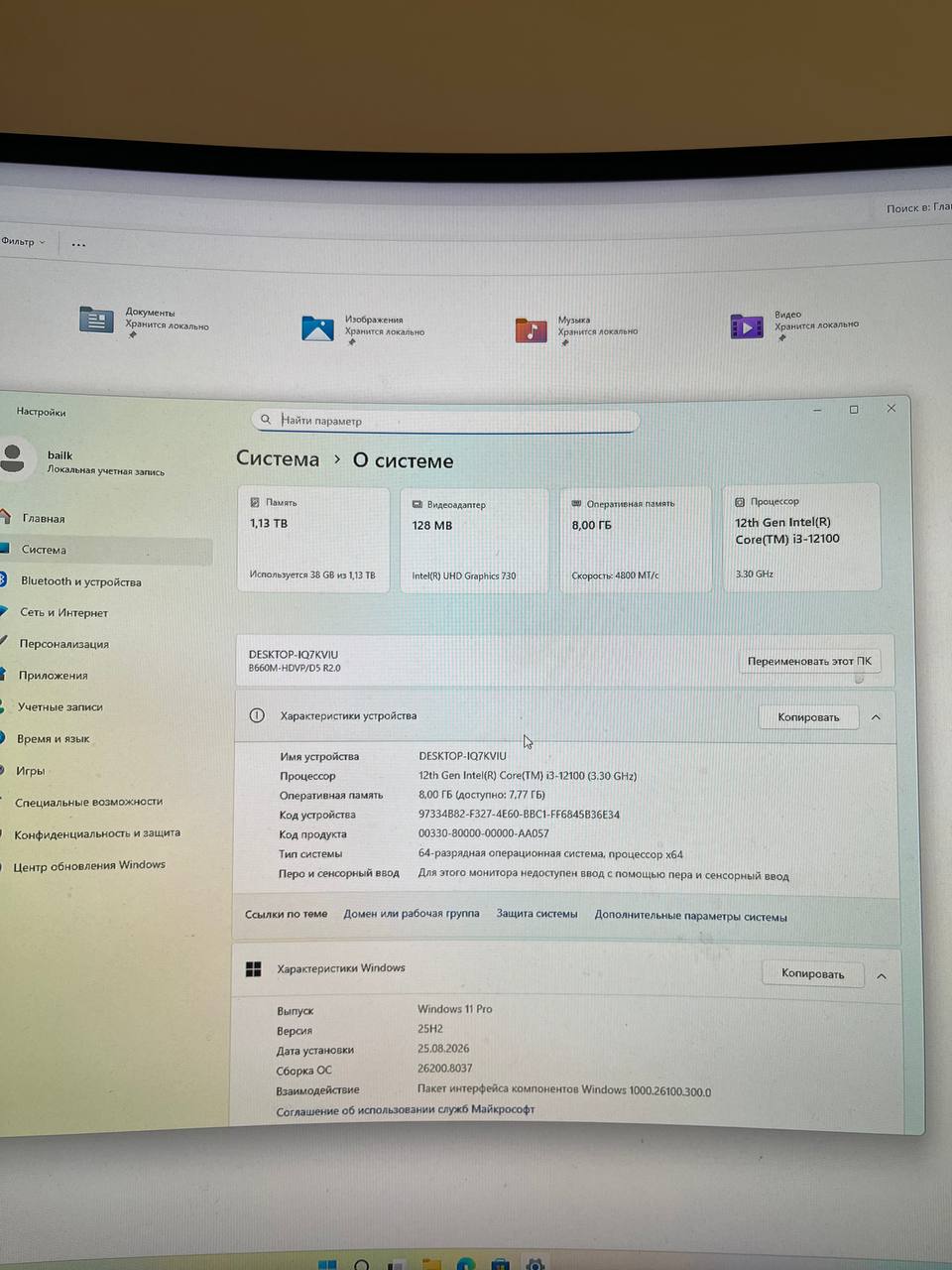Collapse the Характеристики Windows section chevron
The image size is (952, 1270).
[x=881, y=976]
